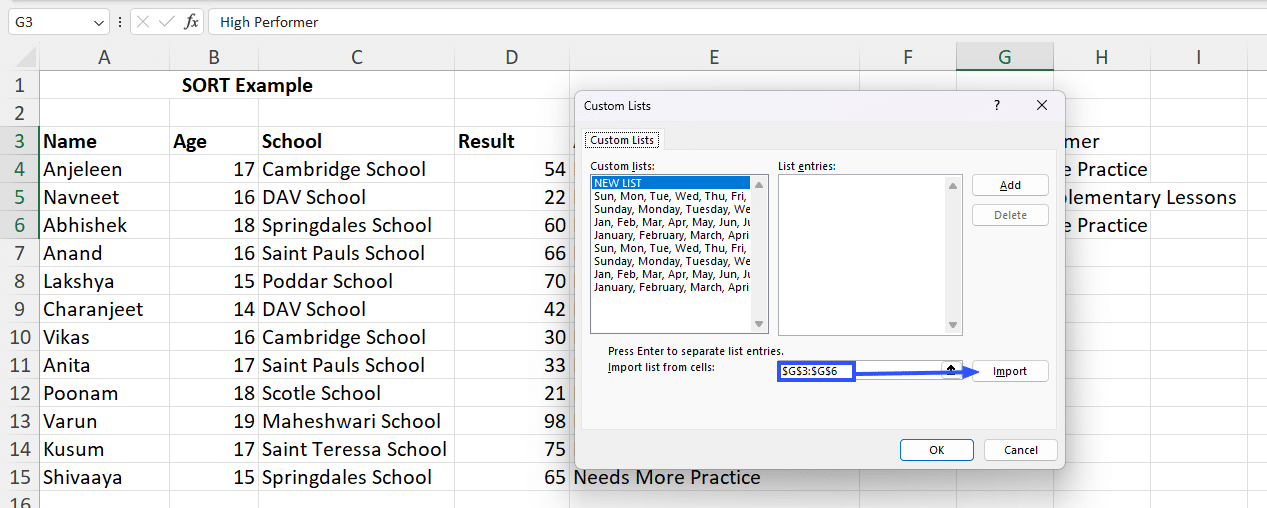Select the row 3 header
The image size is (1267, 508).
click(20, 141)
